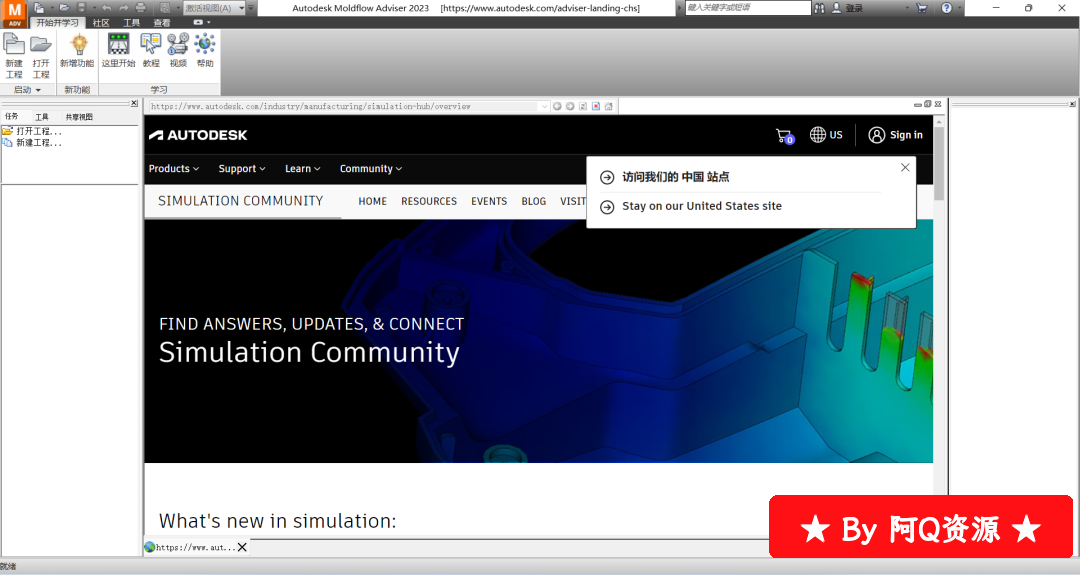This screenshot has height=575, width=1080.
Task: Click the undo arrow in quick access toolbar
Action: click(107, 8)
